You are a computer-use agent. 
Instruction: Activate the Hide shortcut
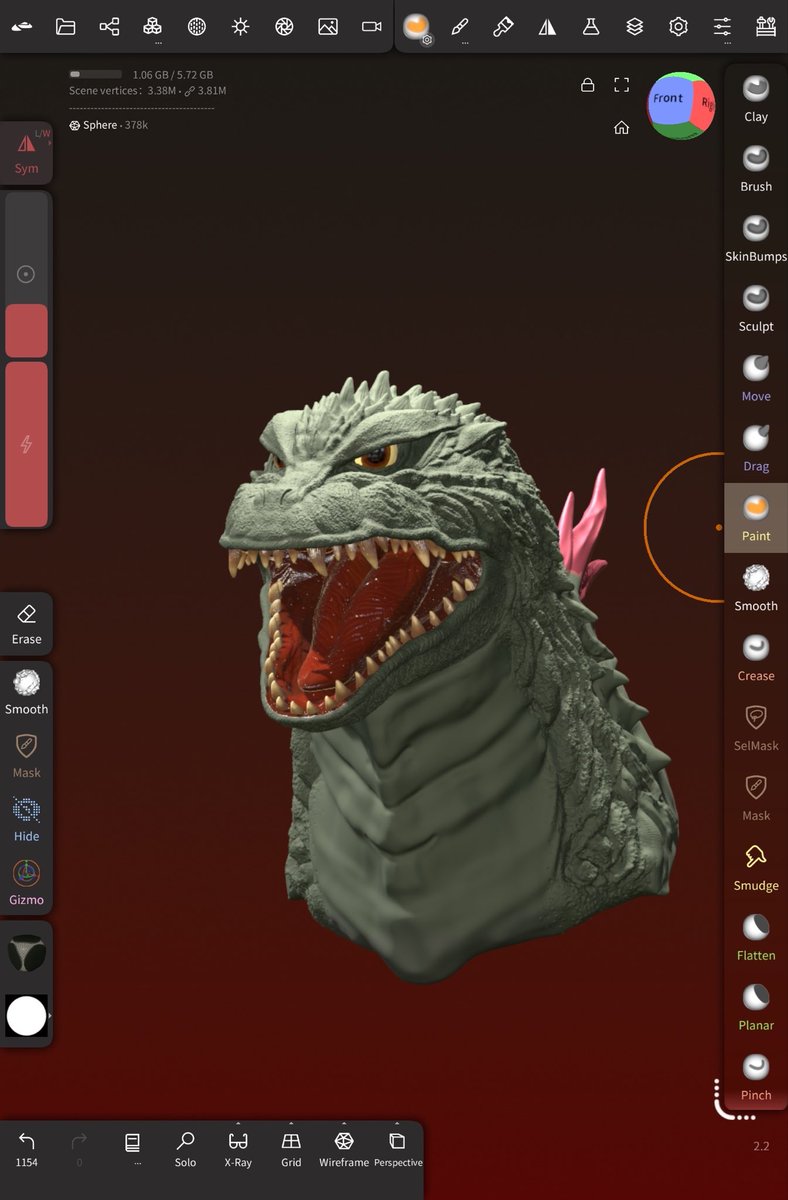coord(26,820)
